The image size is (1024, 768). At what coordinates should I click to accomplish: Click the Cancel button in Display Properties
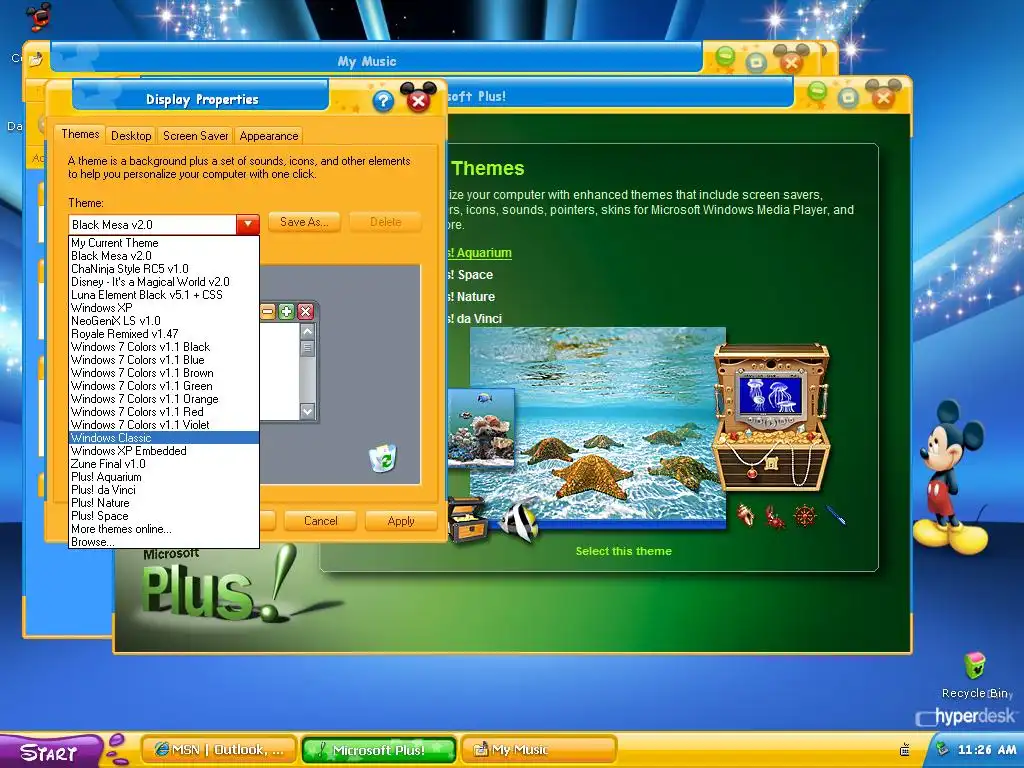pos(321,520)
